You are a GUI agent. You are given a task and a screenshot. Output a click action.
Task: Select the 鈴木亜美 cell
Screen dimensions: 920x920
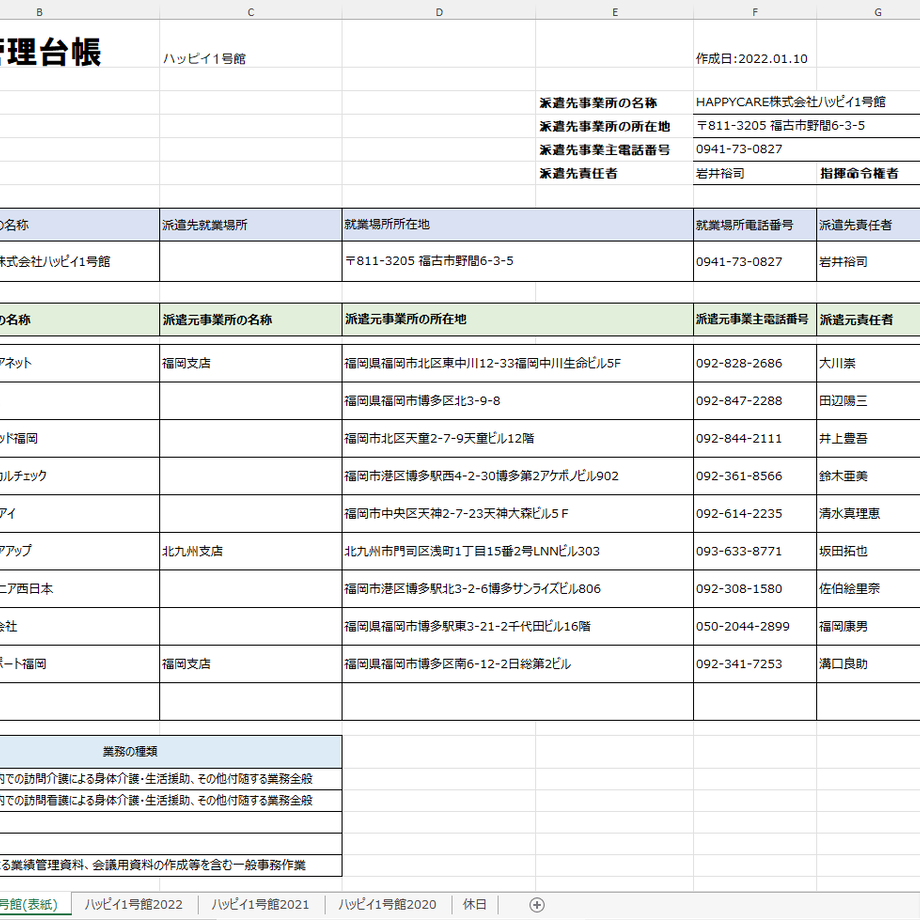(868, 476)
